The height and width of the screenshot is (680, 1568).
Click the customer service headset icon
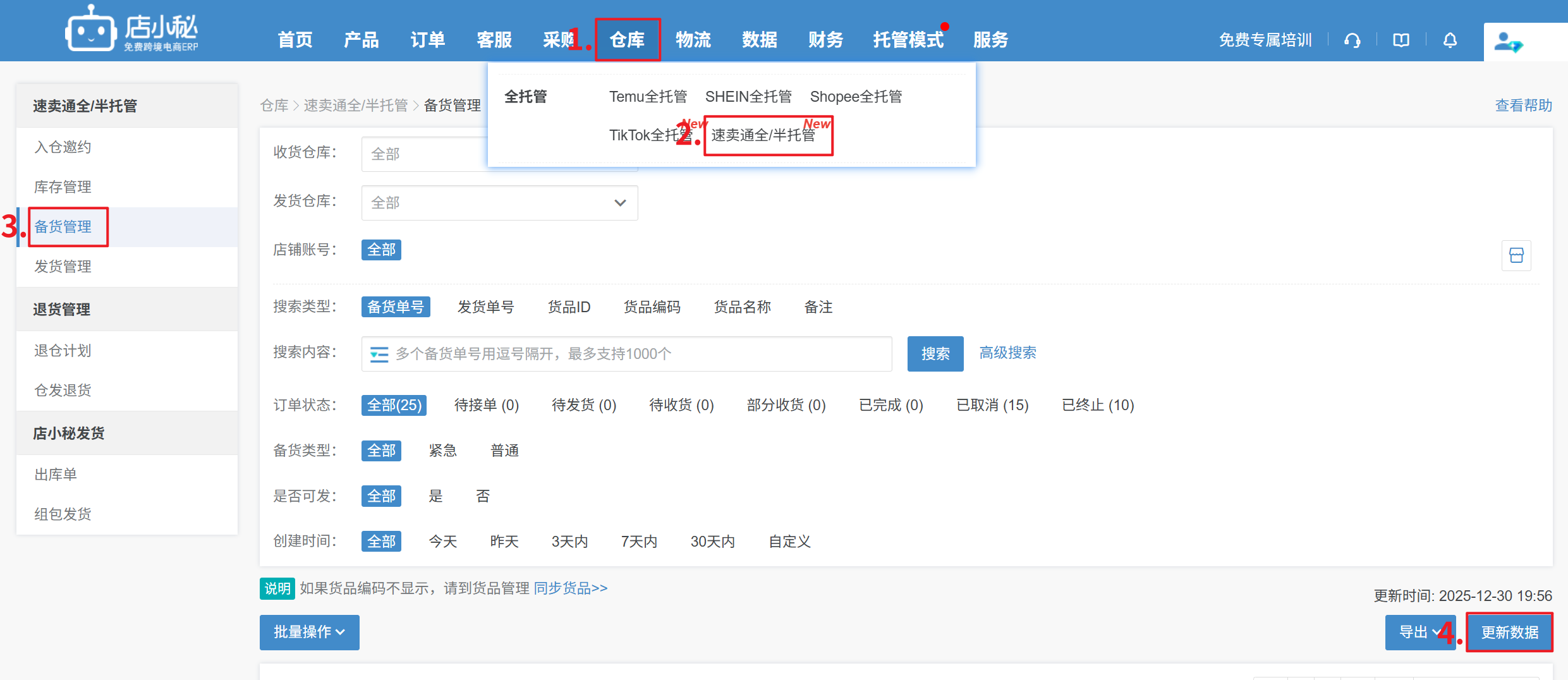point(1352,40)
